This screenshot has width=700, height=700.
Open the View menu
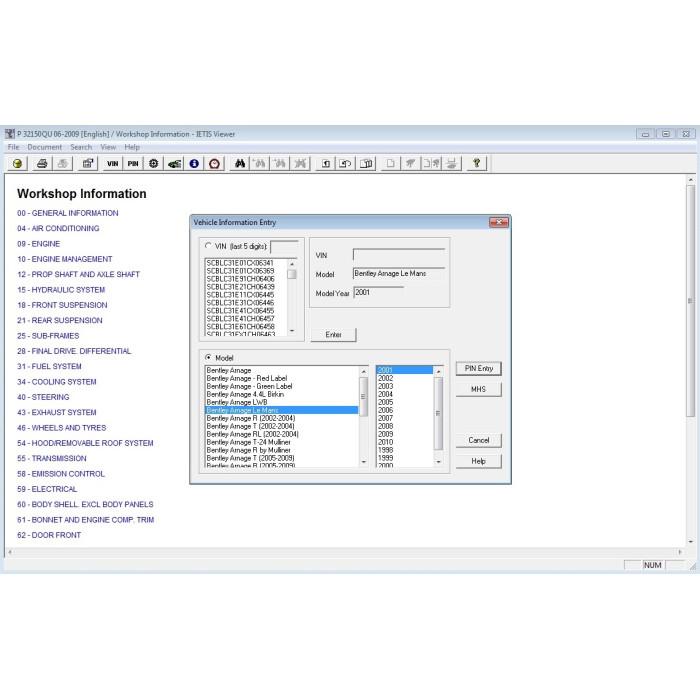[108, 147]
